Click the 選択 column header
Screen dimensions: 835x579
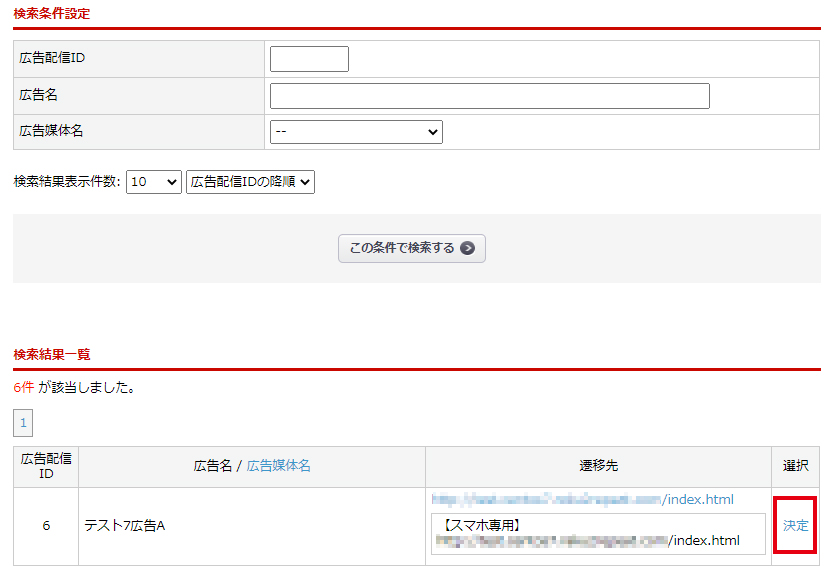click(796, 466)
